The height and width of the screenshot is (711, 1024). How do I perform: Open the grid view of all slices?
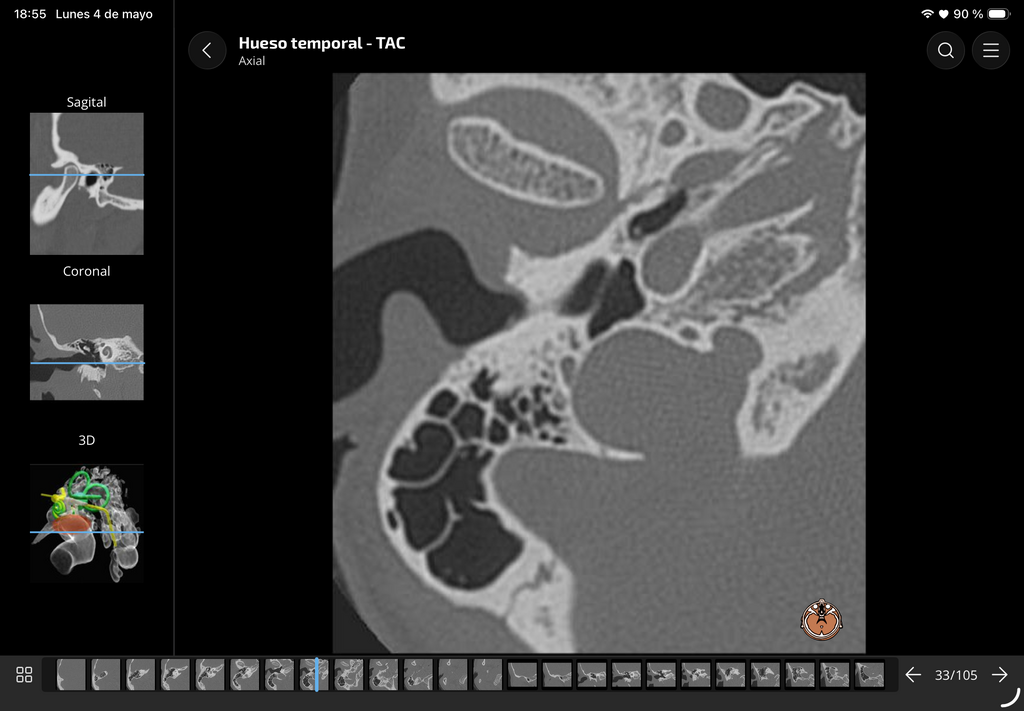point(24,674)
